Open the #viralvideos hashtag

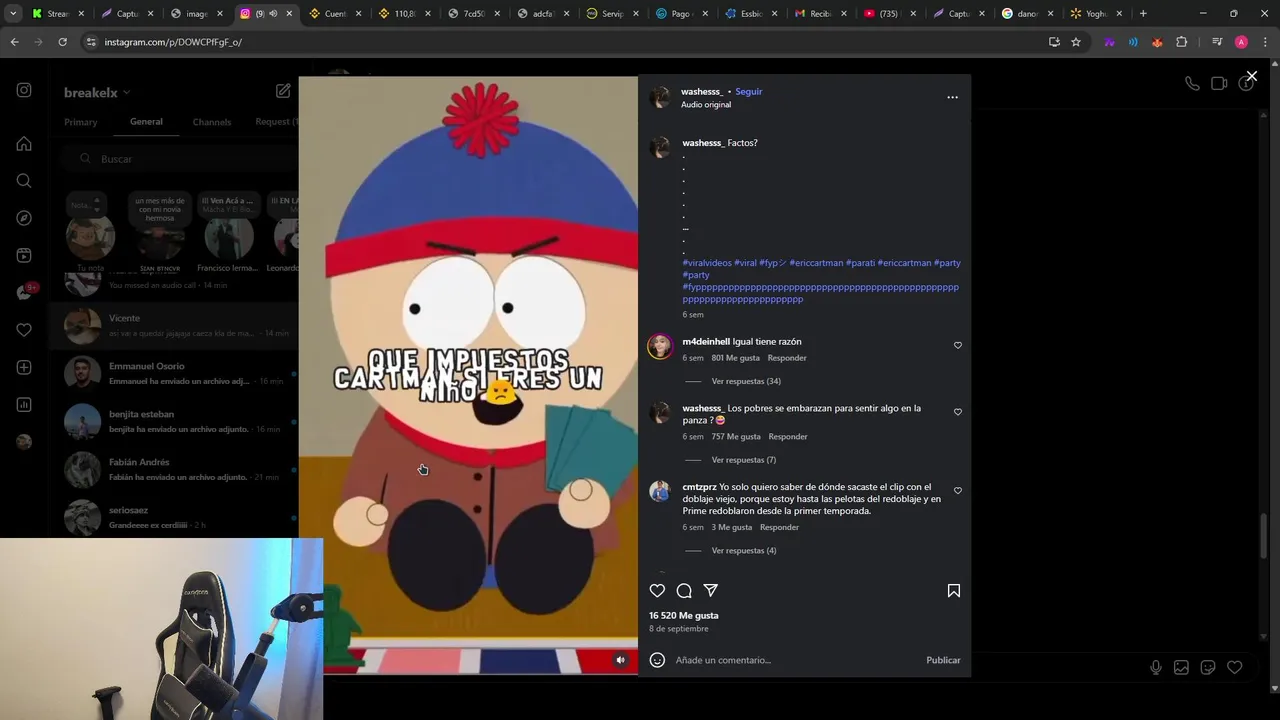coord(707,263)
